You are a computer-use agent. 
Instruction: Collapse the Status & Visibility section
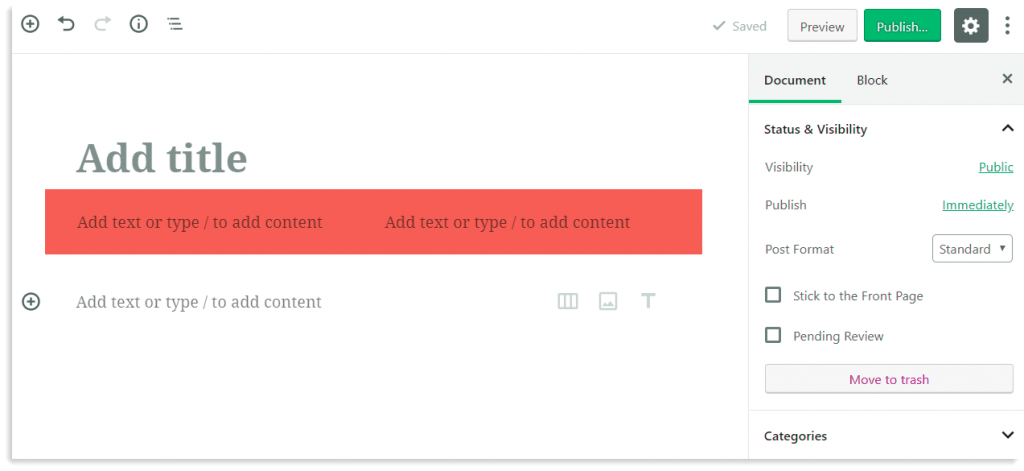(1007, 129)
